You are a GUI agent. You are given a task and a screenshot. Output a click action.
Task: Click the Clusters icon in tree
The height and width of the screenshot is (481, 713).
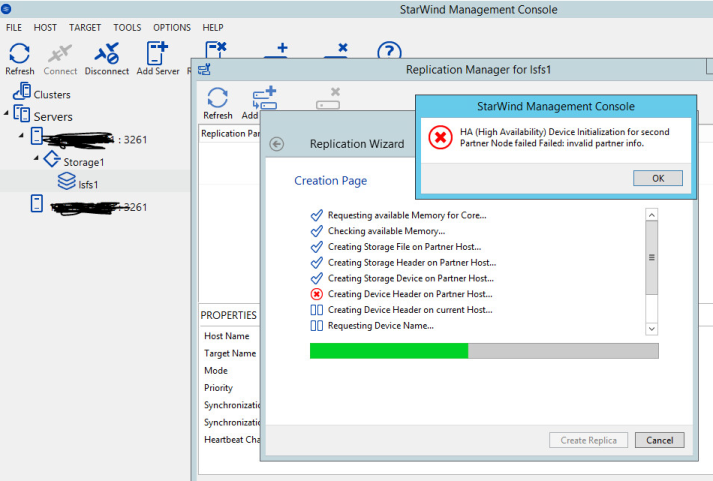pos(22,91)
